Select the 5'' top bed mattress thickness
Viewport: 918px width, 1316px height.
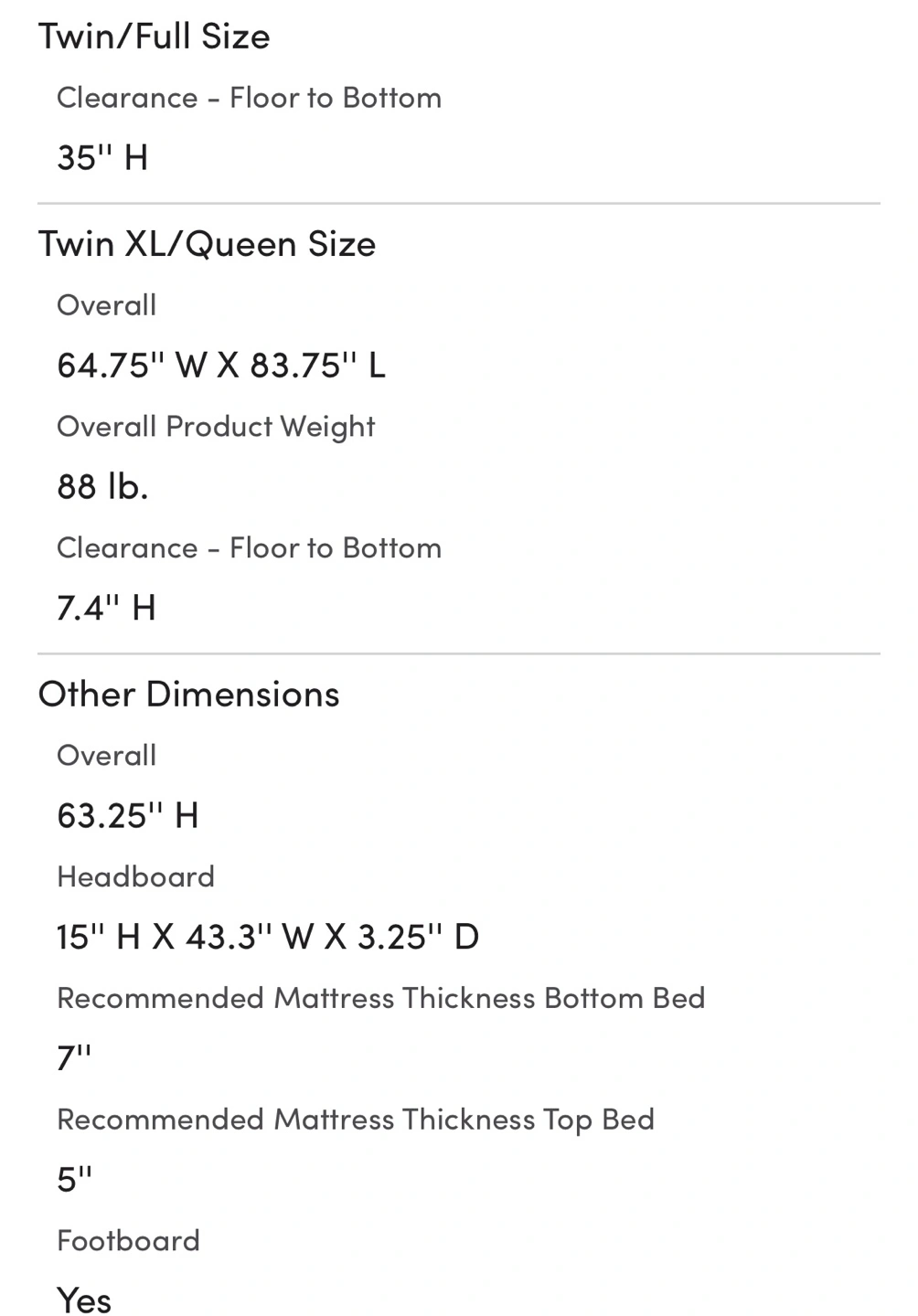click(x=74, y=1179)
